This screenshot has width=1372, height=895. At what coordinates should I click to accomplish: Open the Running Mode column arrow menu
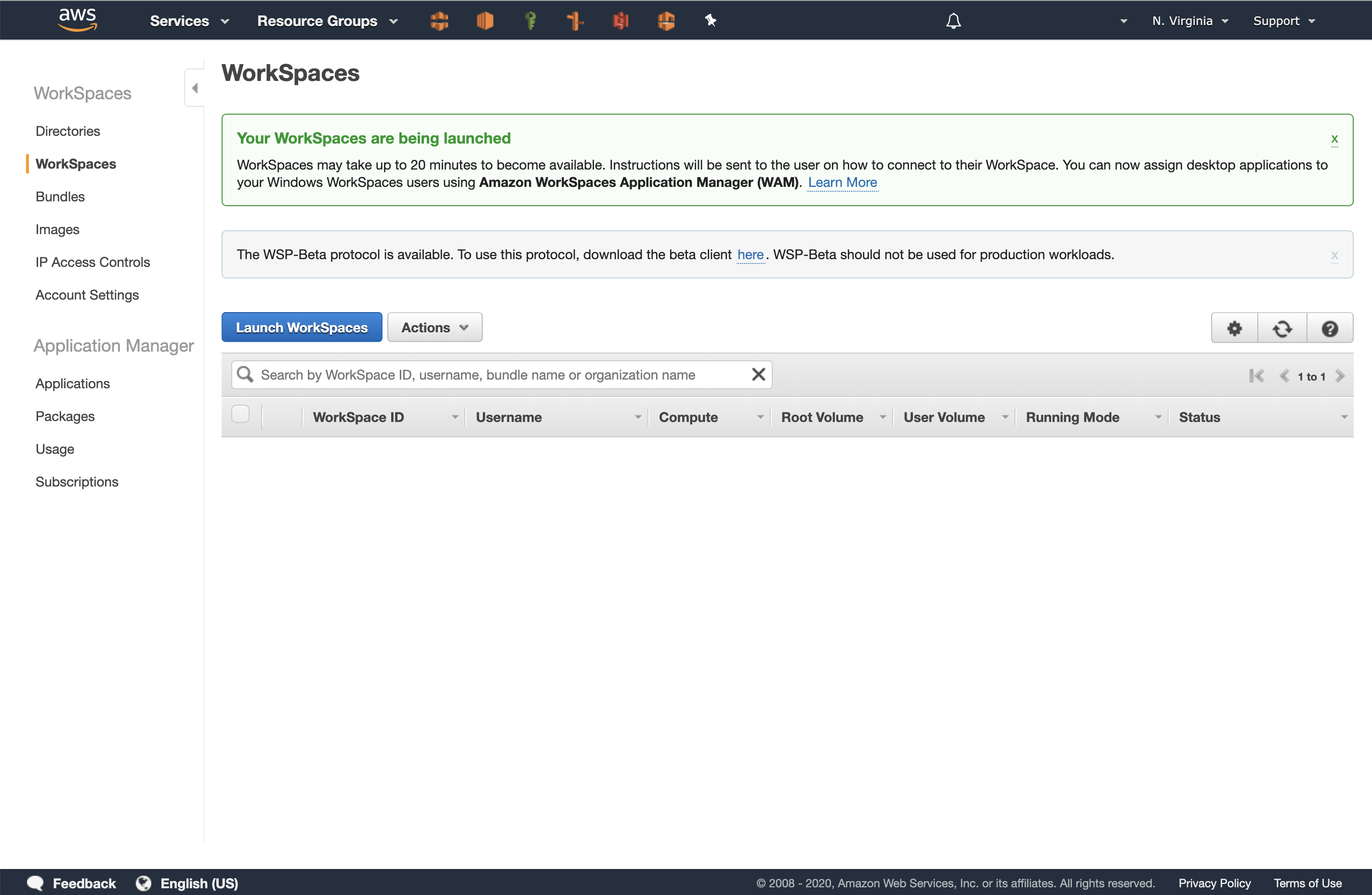1158,417
